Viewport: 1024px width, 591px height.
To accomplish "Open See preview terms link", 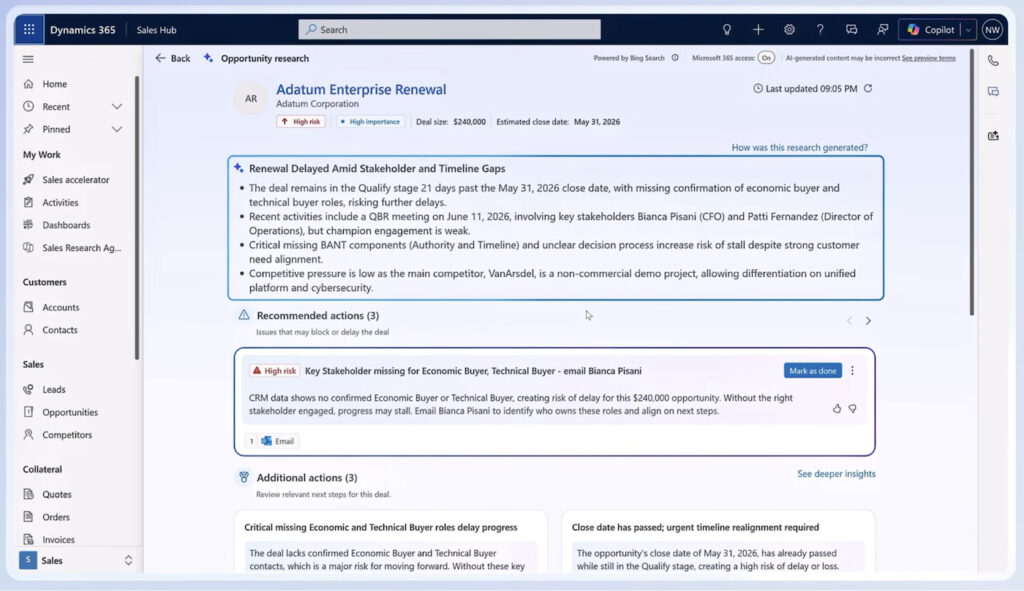I will 928,58.
